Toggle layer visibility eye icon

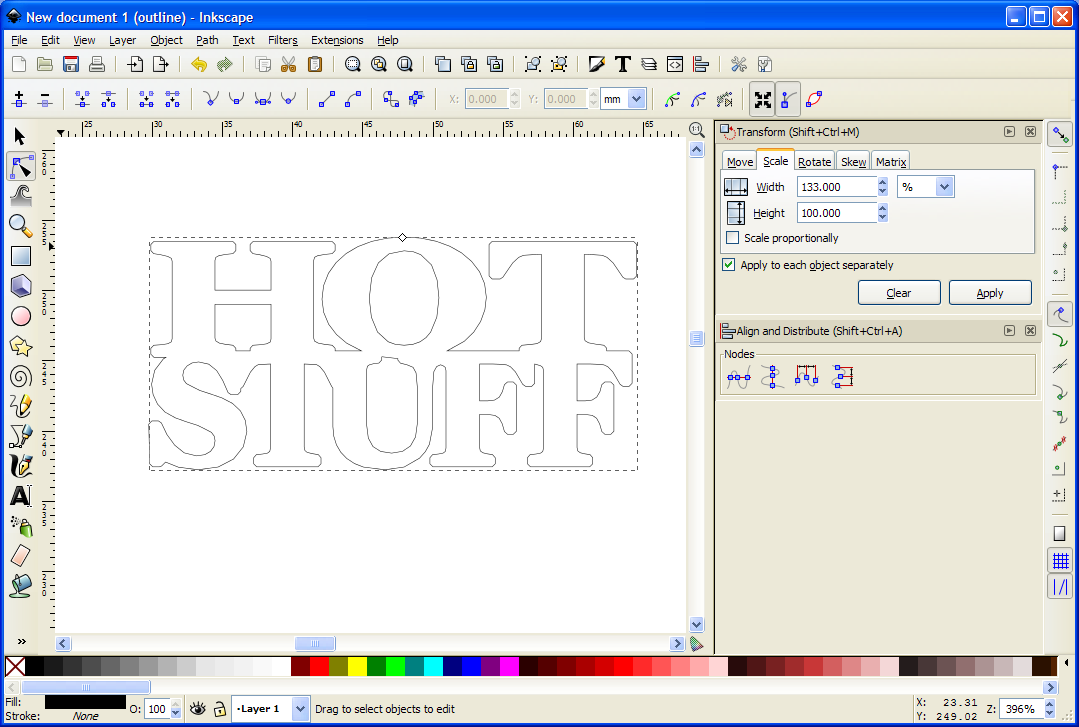(197, 708)
